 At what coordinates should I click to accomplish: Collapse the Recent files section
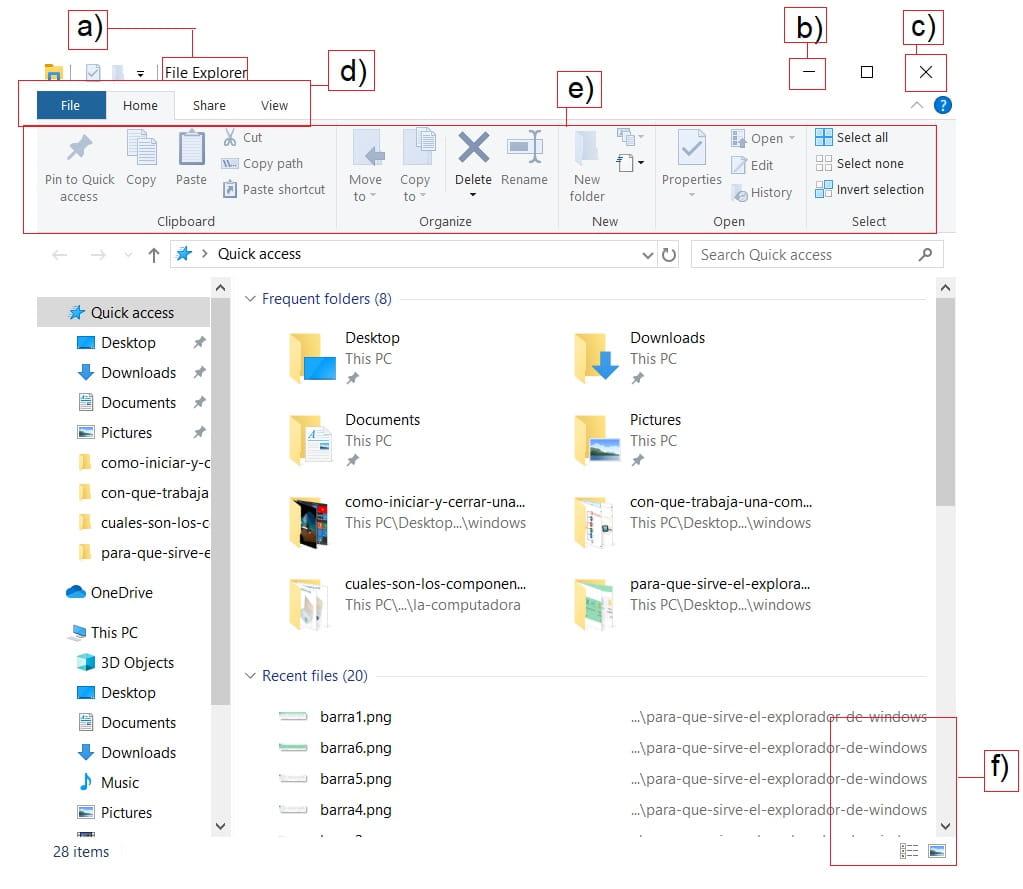coord(250,676)
